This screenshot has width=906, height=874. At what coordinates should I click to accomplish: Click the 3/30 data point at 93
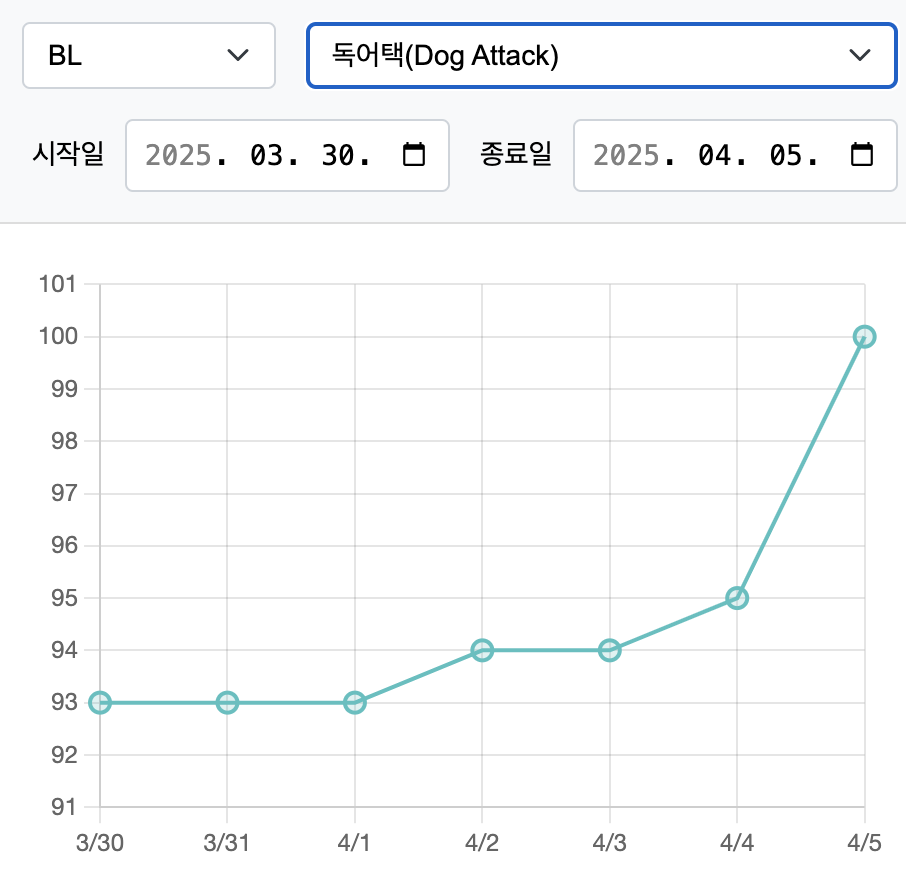[100, 703]
